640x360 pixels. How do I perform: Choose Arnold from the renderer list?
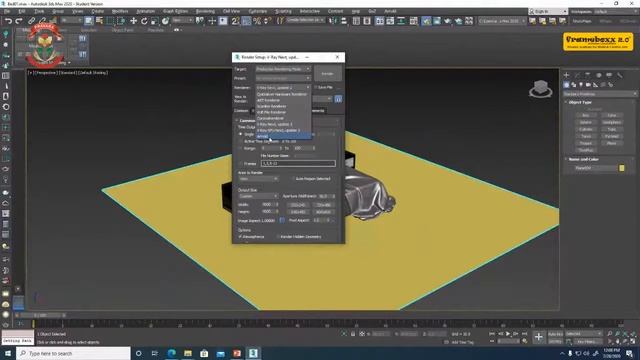[x=283, y=136]
